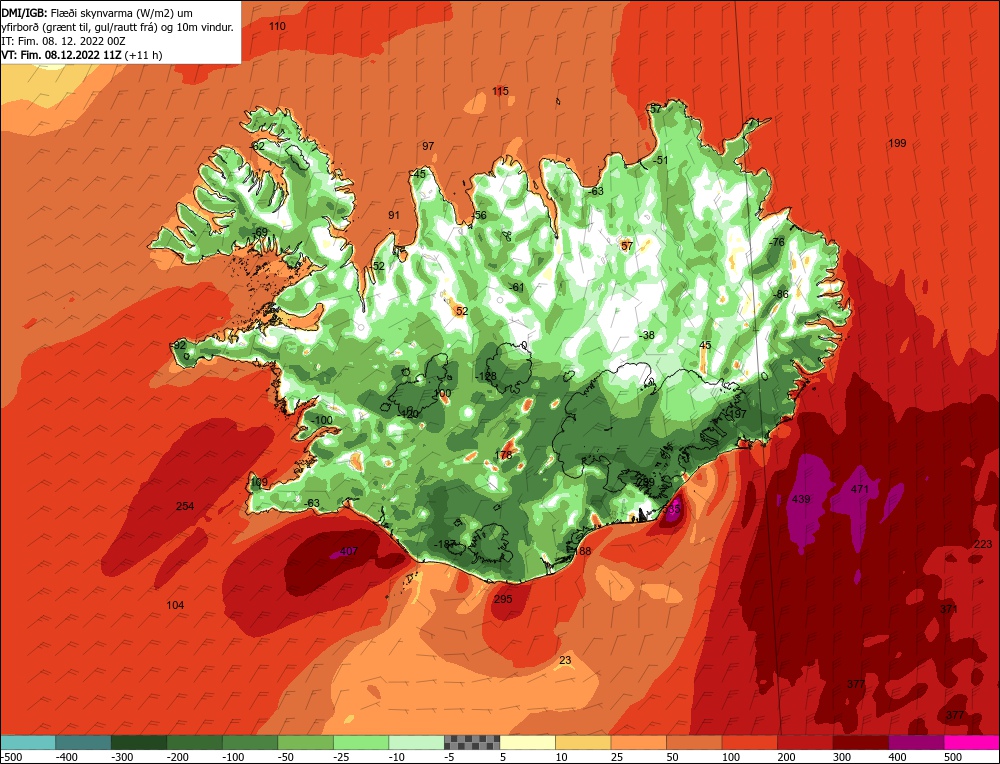Click the flux value 110 north of Westfjords
This screenshot has height=764, width=1000.
[x=277, y=26]
